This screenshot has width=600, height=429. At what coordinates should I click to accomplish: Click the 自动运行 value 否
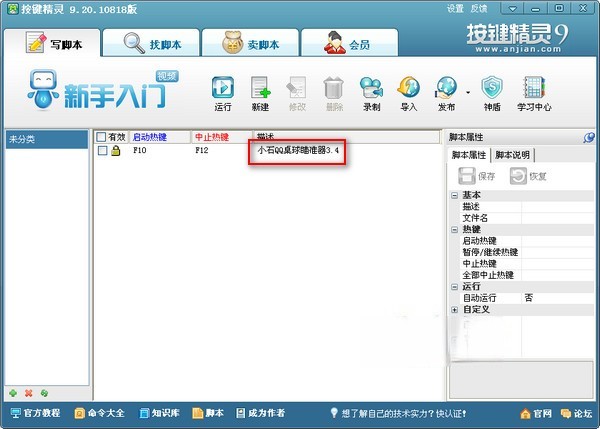pyautogui.click(x=558, y=298)
